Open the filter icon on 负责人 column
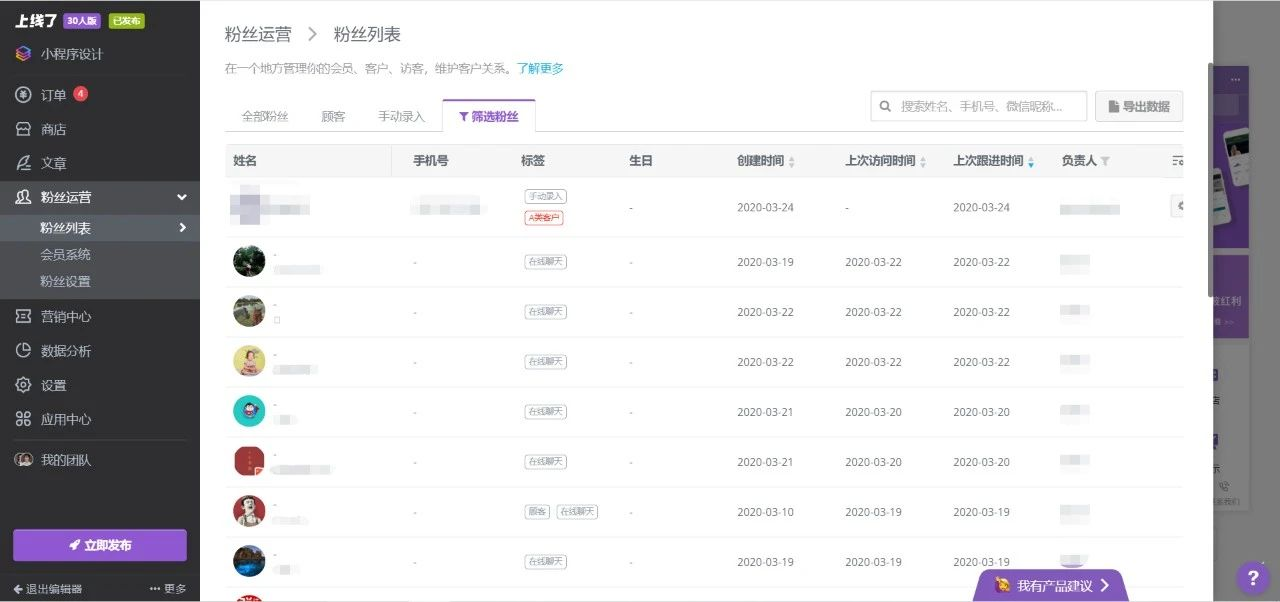1280x602 pixels. coord(1107,161)
